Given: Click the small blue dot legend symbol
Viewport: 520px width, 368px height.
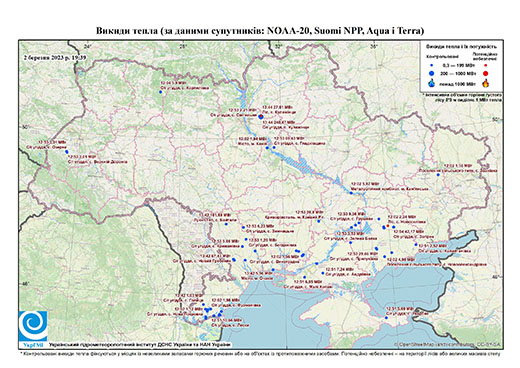Looking at the screenshot, I should pos(432,65).
